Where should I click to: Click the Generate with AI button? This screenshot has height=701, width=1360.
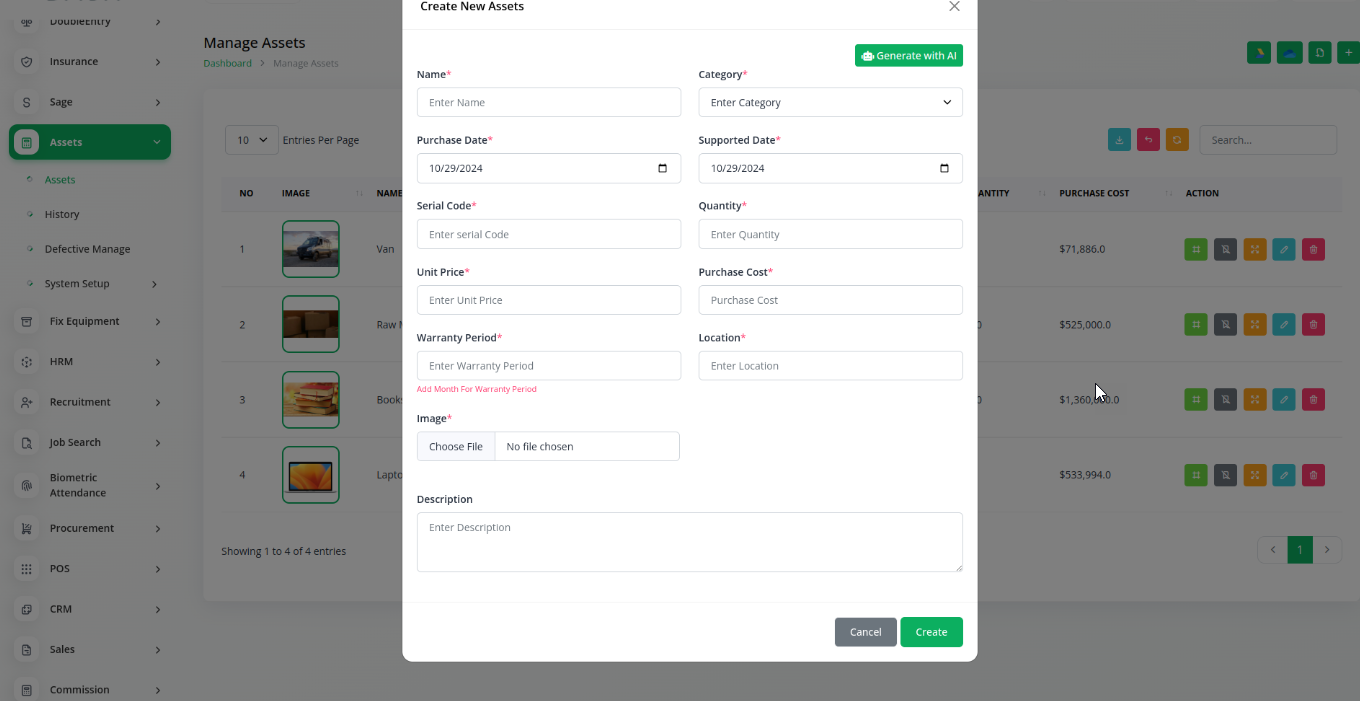908,56
